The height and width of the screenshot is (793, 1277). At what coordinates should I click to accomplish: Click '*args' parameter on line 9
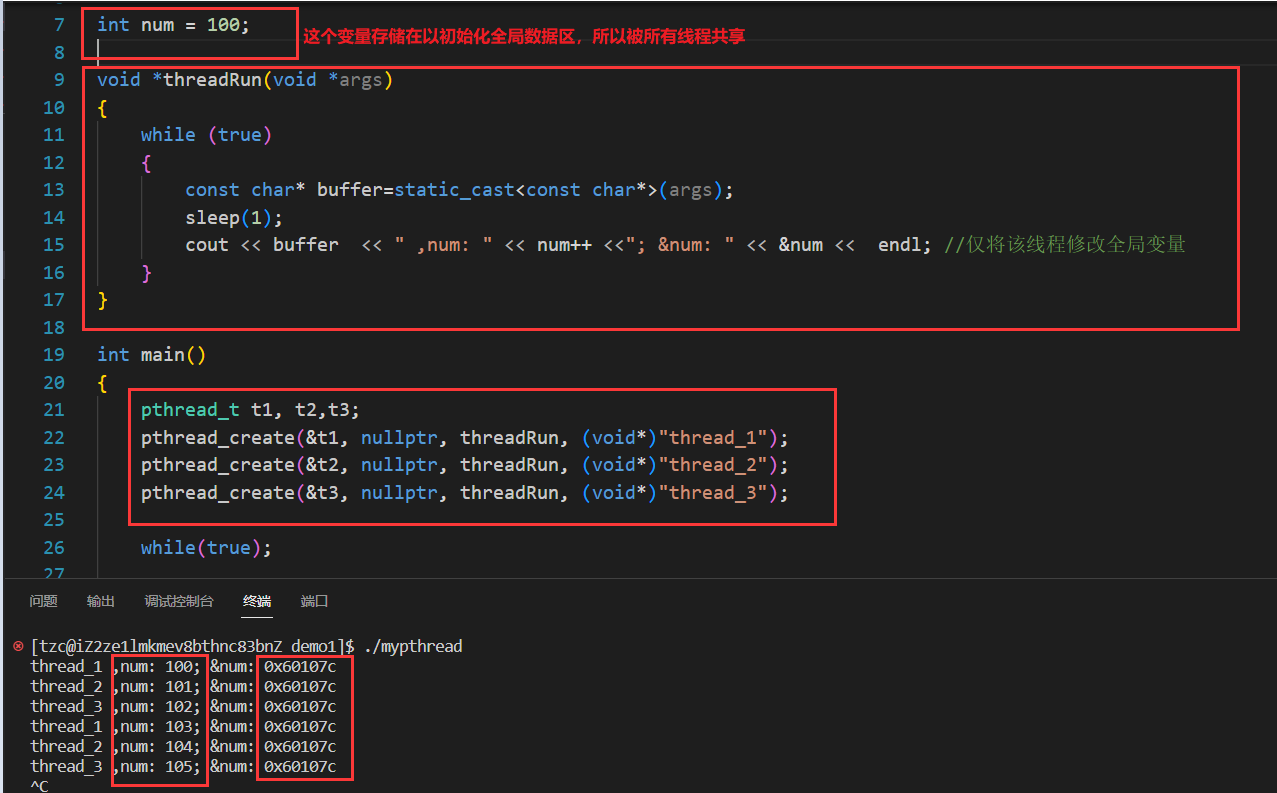[355, 80]
